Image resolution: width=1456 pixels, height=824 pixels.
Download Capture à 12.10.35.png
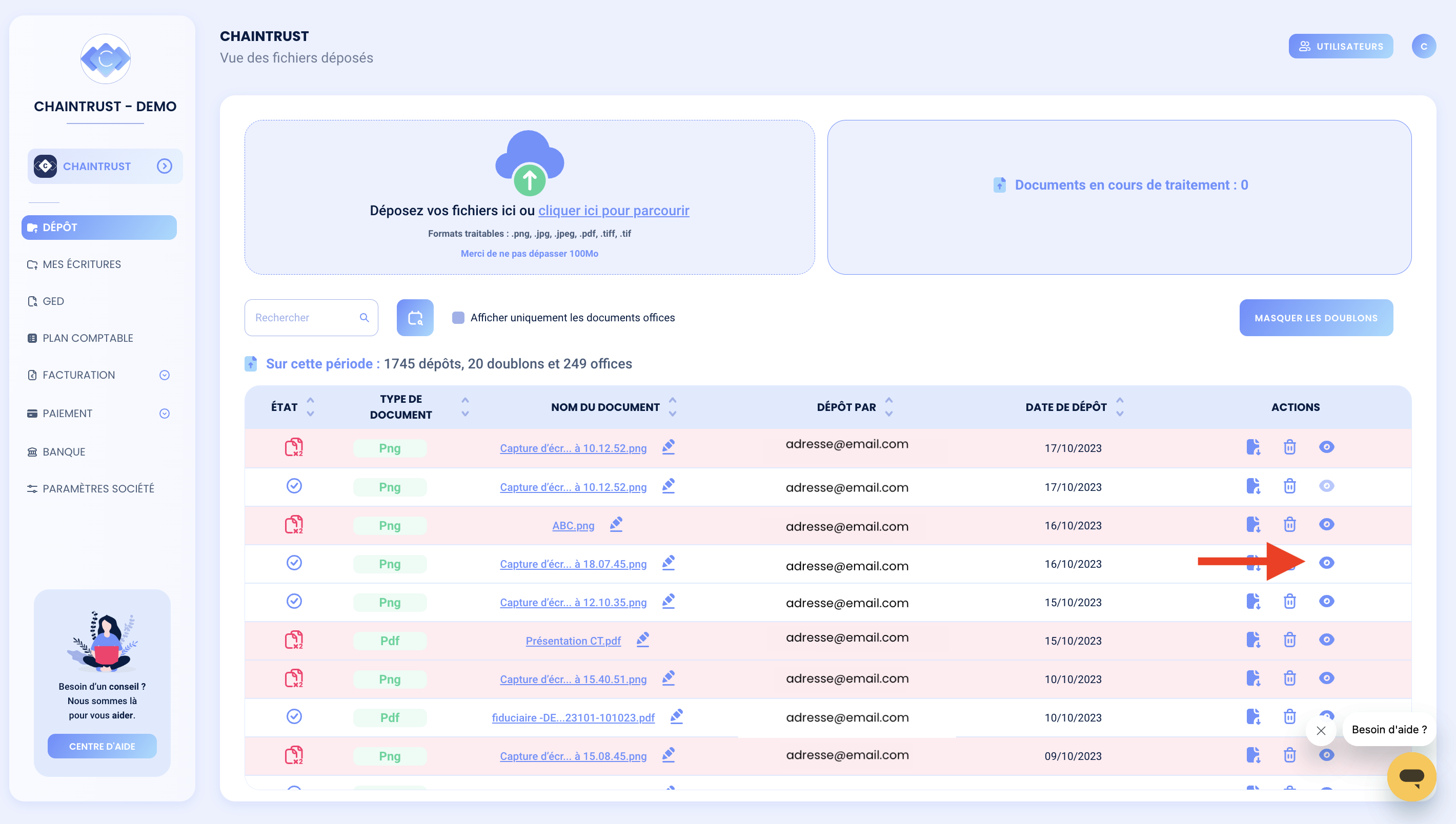pyautogui.click(x=1253, y=602)
